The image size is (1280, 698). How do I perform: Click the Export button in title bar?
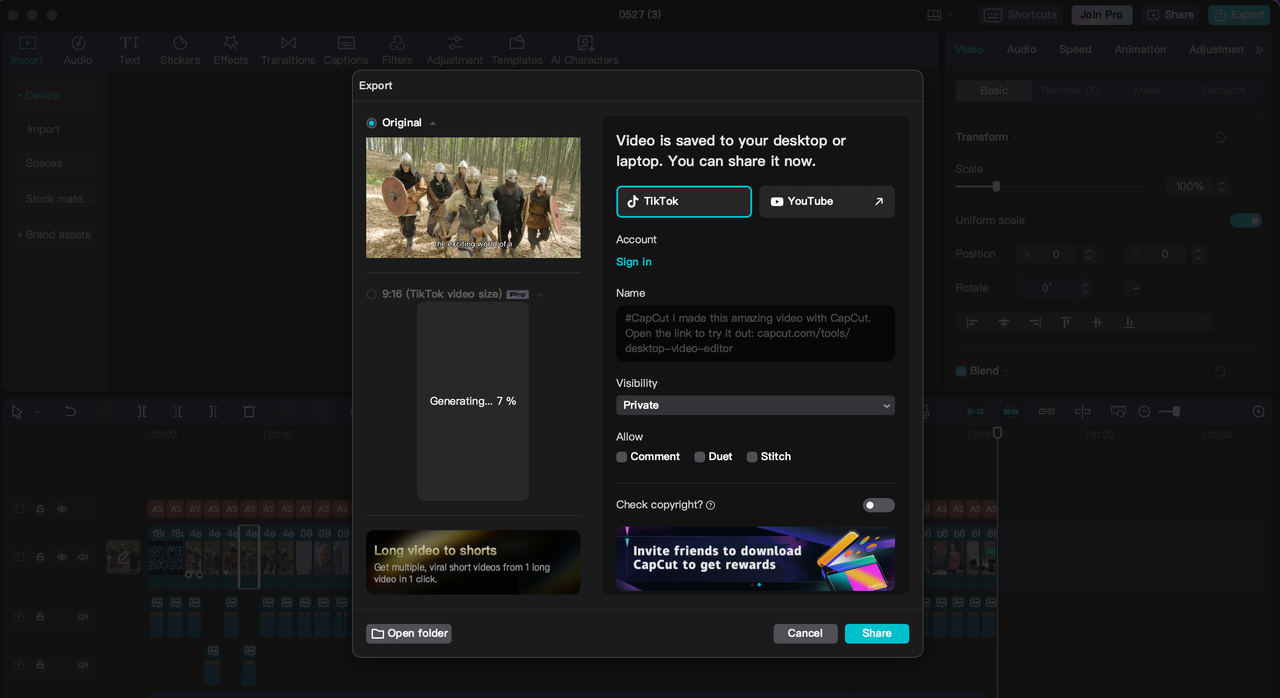(1239, 15)
